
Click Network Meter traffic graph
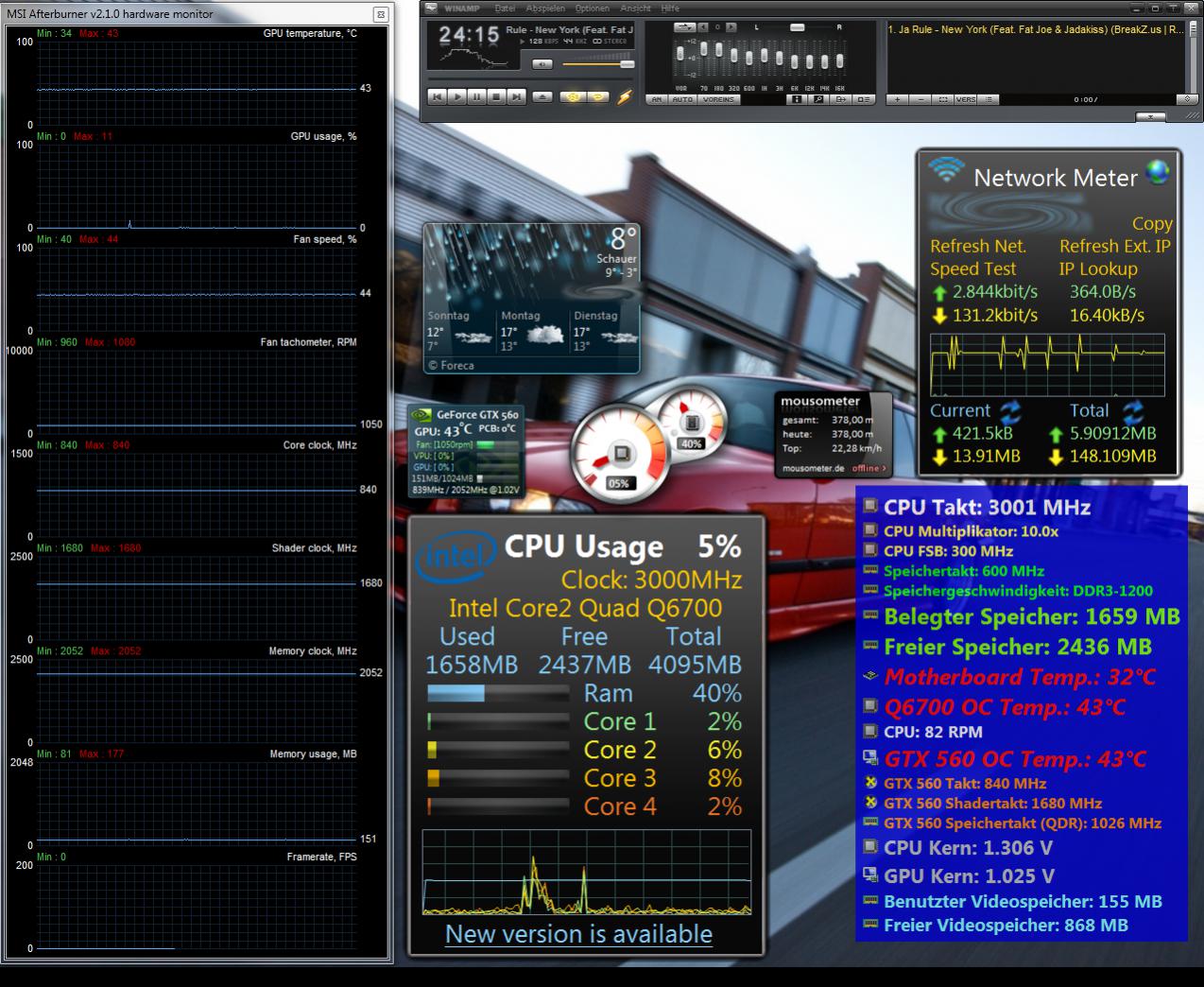[1048, 364]
